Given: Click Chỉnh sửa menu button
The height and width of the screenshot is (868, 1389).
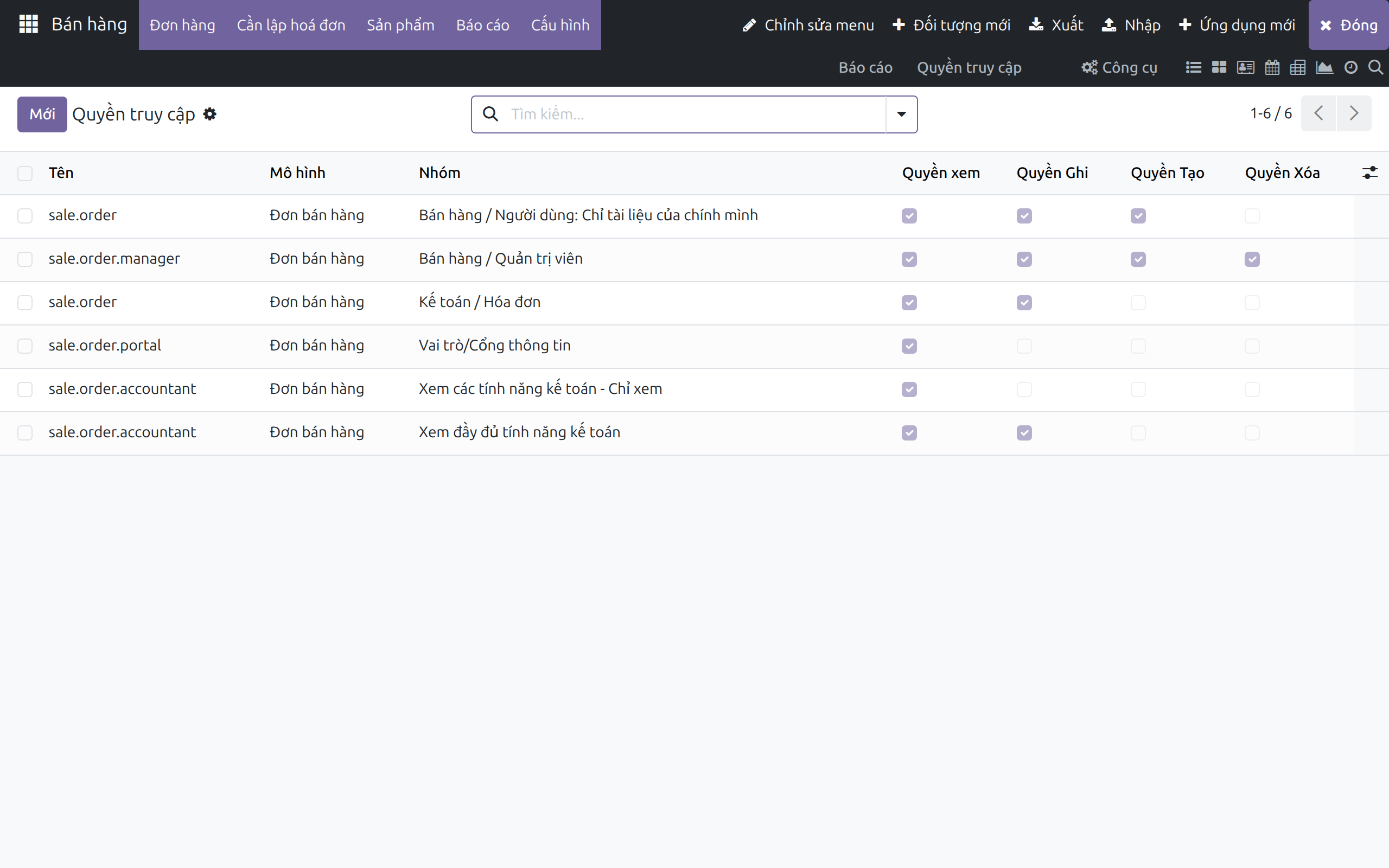Looking at the screenshot, I should (808, 25).
